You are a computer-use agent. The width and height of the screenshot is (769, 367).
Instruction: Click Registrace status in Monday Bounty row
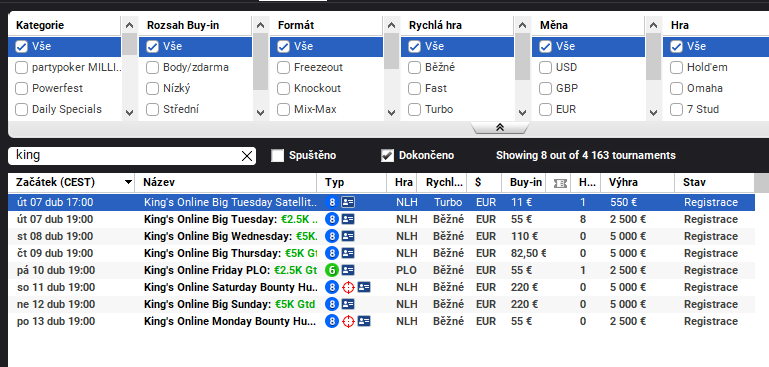(x=711, y=321)
